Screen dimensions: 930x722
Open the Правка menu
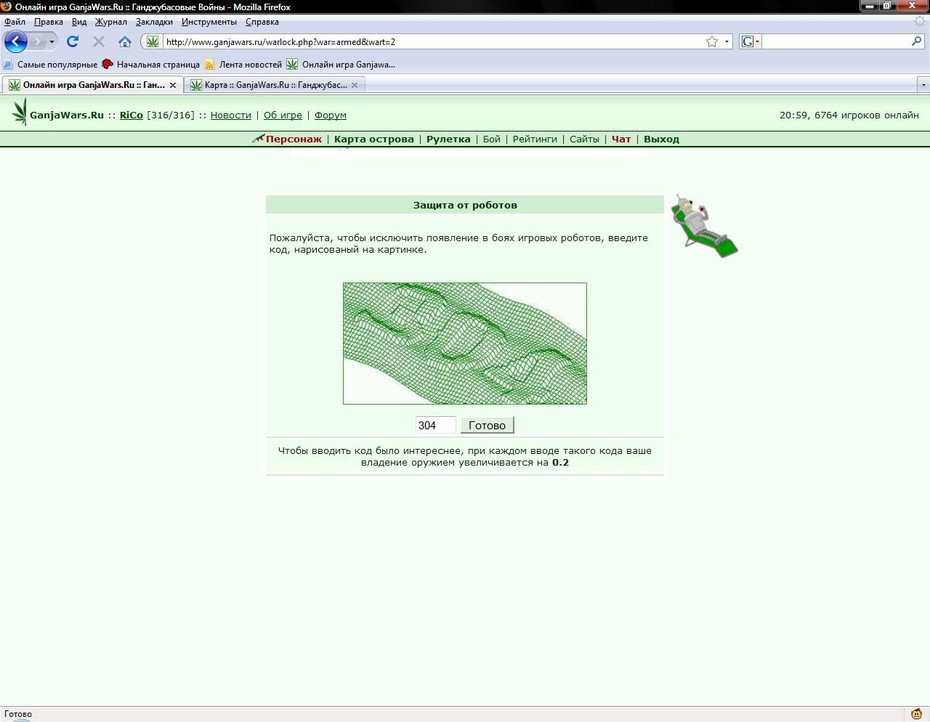click(49, 22)
